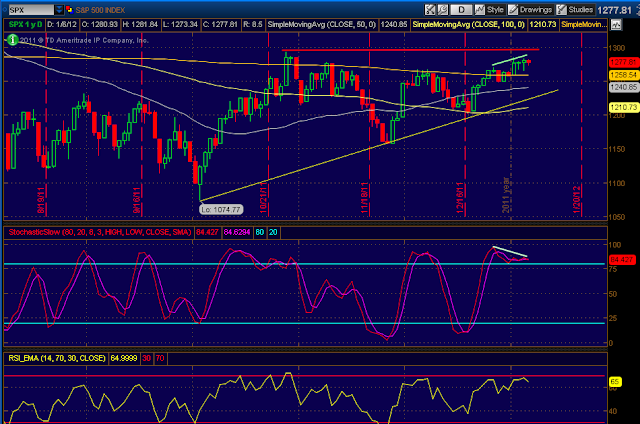Image resolution: width=640 pixels, height=424 pixels.
Task: Select SimpleMovingAvg (CLOSE, 100, 0) study label
Action: coord(469,24)
